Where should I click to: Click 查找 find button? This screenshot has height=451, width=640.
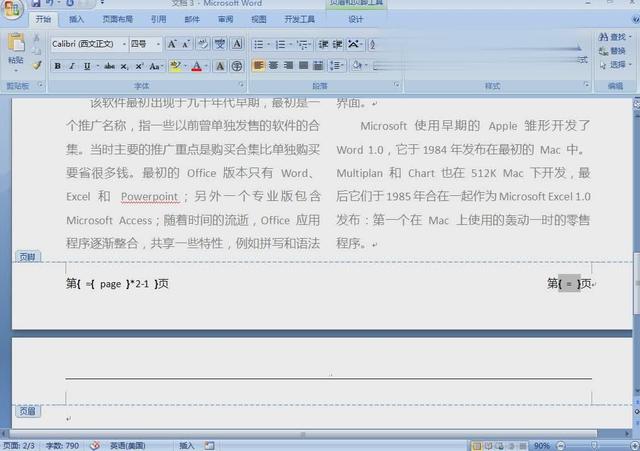(615, 37)
